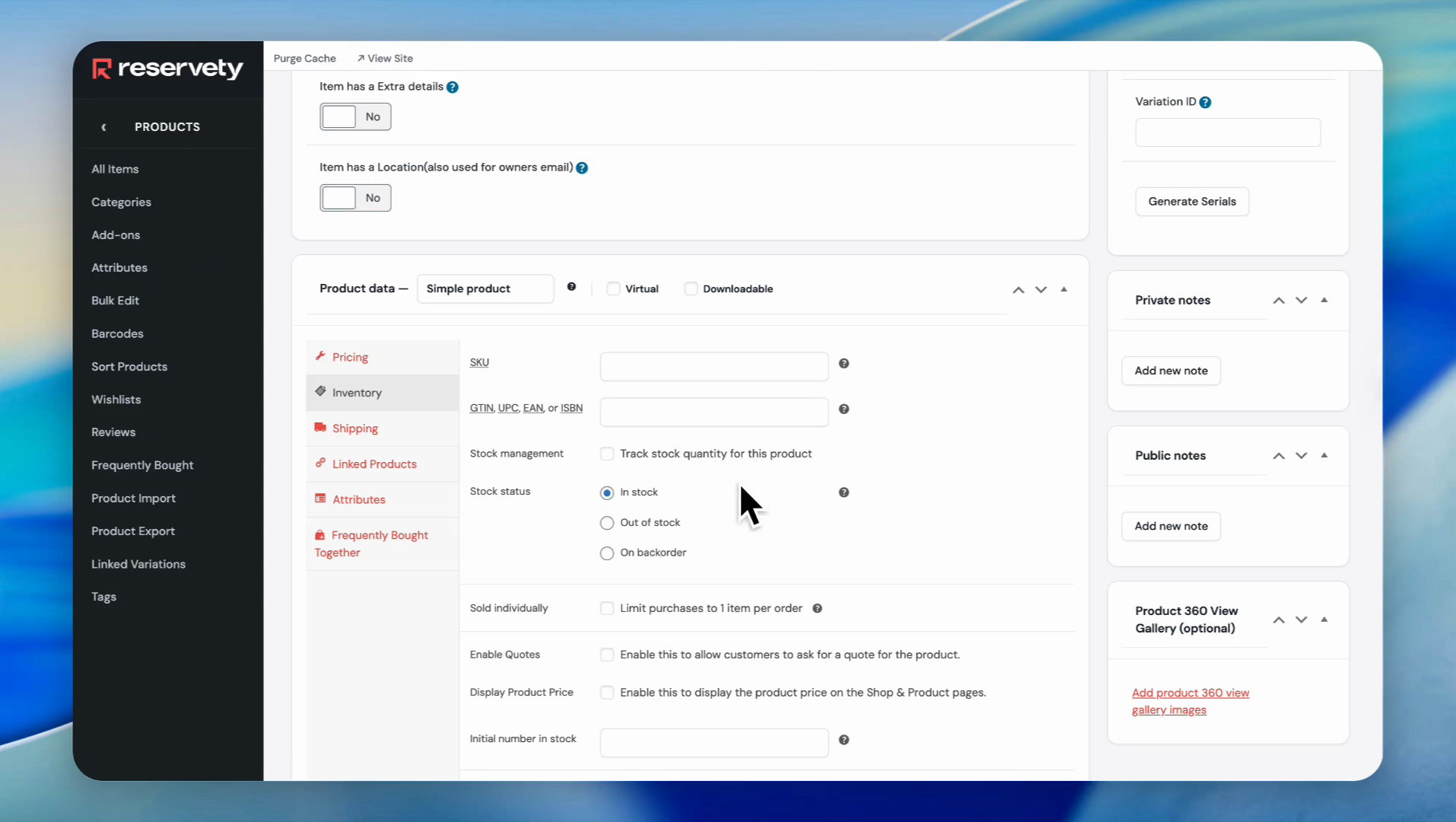1456x822 pixels.
Task: Collapse the Private notes panel
Action: (x=1324, y=300)
